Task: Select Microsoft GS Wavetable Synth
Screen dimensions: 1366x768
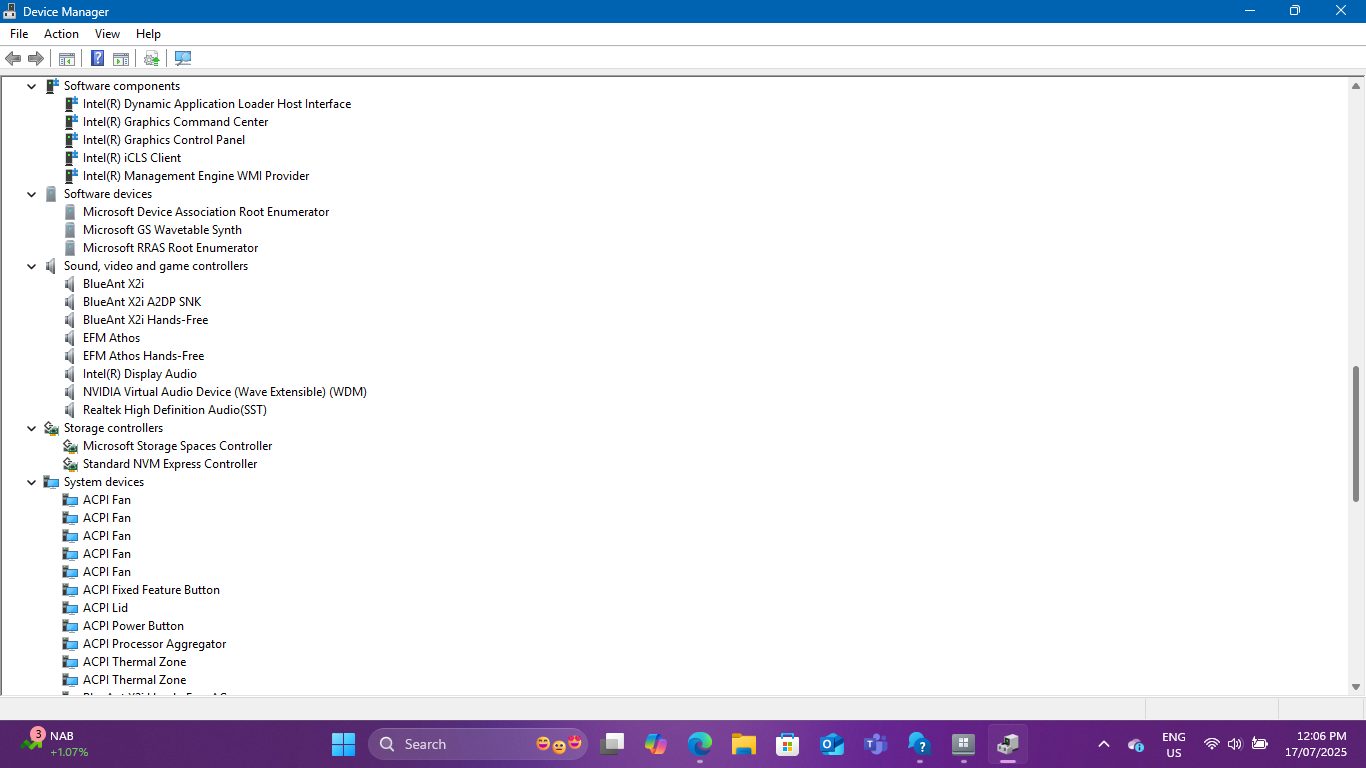Action: click(x=162, y=230)
